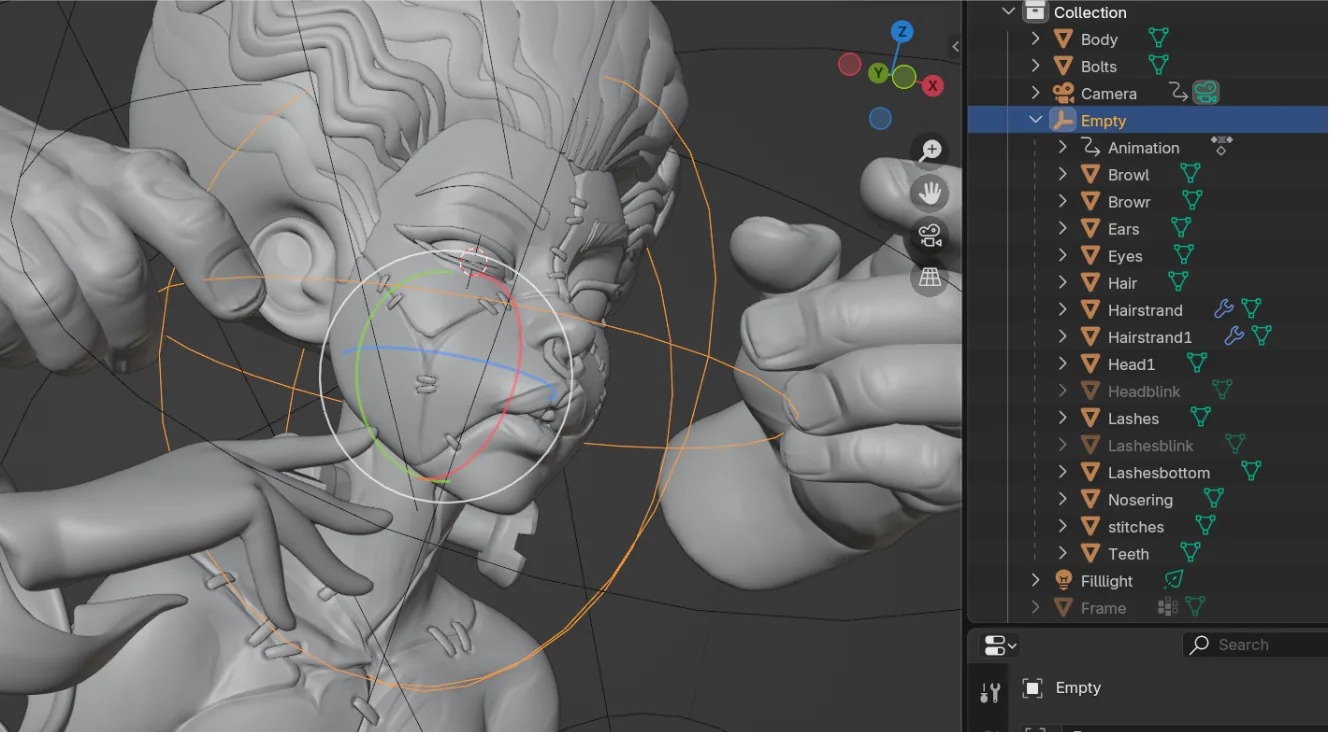The height and width of the screenshot is (734, 1330).
Task: Click the Head1 mesh data icon
Action: pos(1197,363)
